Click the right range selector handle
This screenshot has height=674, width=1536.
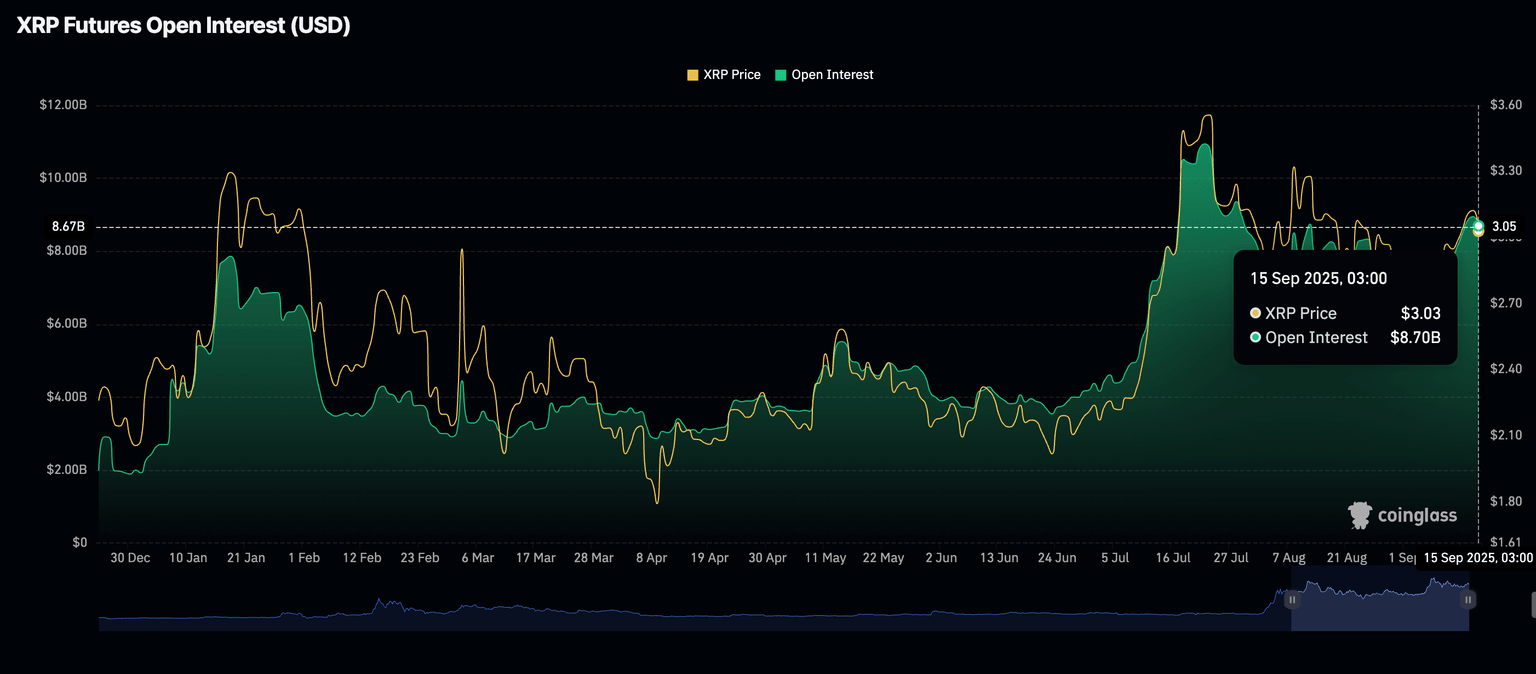coord(1468,600)
